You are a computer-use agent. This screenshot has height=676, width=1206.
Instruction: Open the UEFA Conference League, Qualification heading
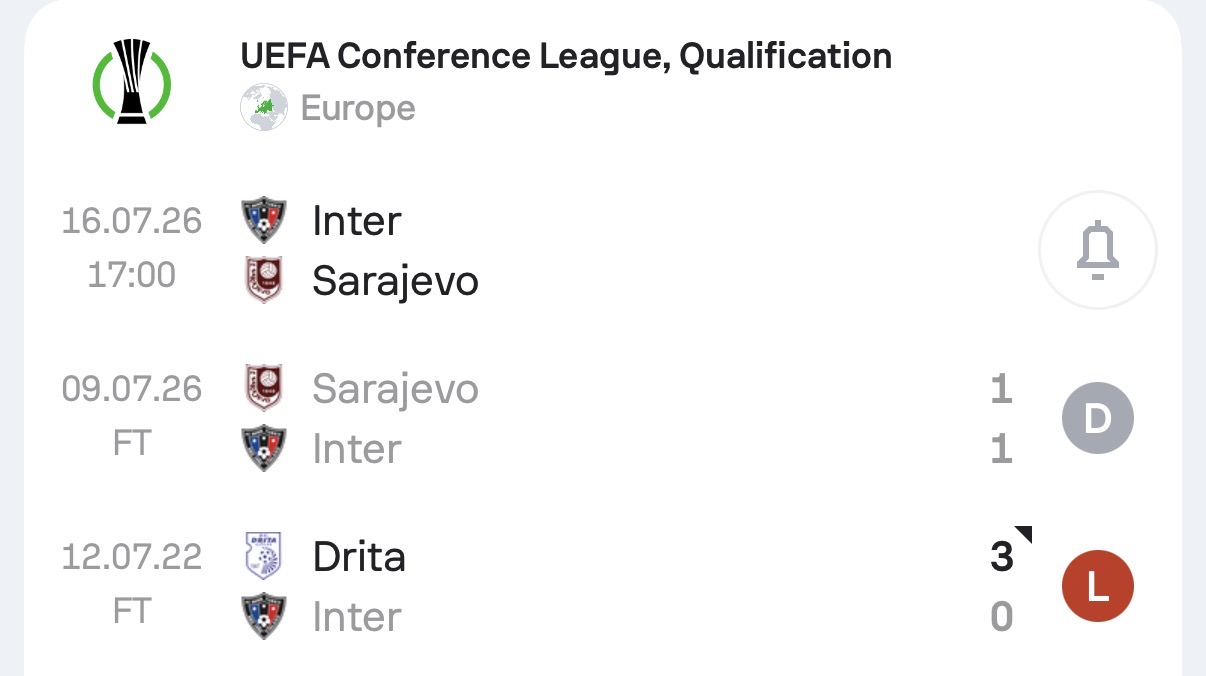[566, 56]
